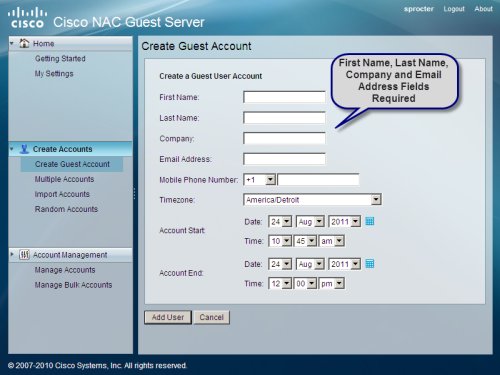Expand the Account Management section arrow
The height and width of the screenshot is (375, 500).
click(x=12, y=254)
